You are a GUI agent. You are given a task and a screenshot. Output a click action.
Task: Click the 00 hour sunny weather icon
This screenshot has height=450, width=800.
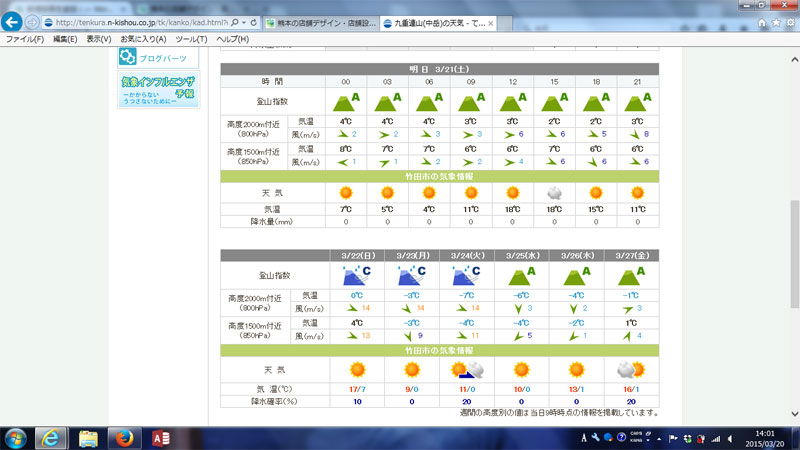click(346, 193)
